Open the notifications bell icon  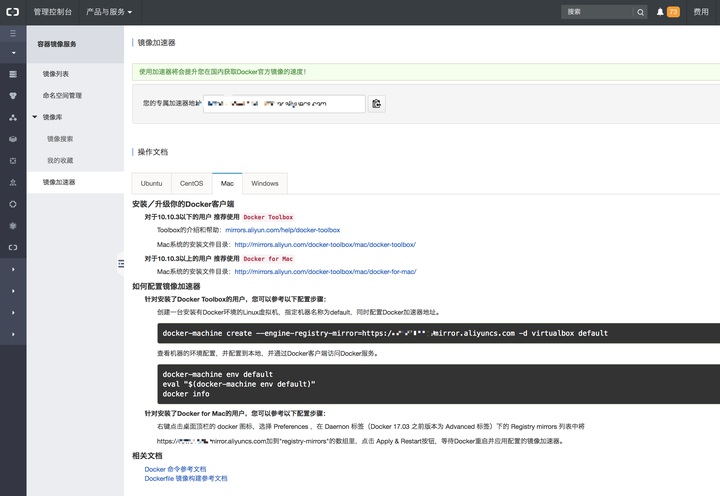coord(660,12)
